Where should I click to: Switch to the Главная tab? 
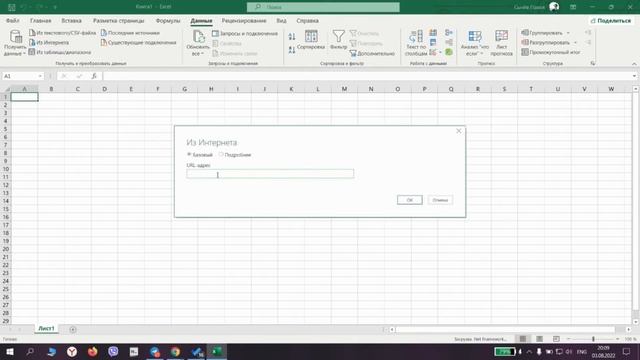pyautogui.click(x=40, y=20)
